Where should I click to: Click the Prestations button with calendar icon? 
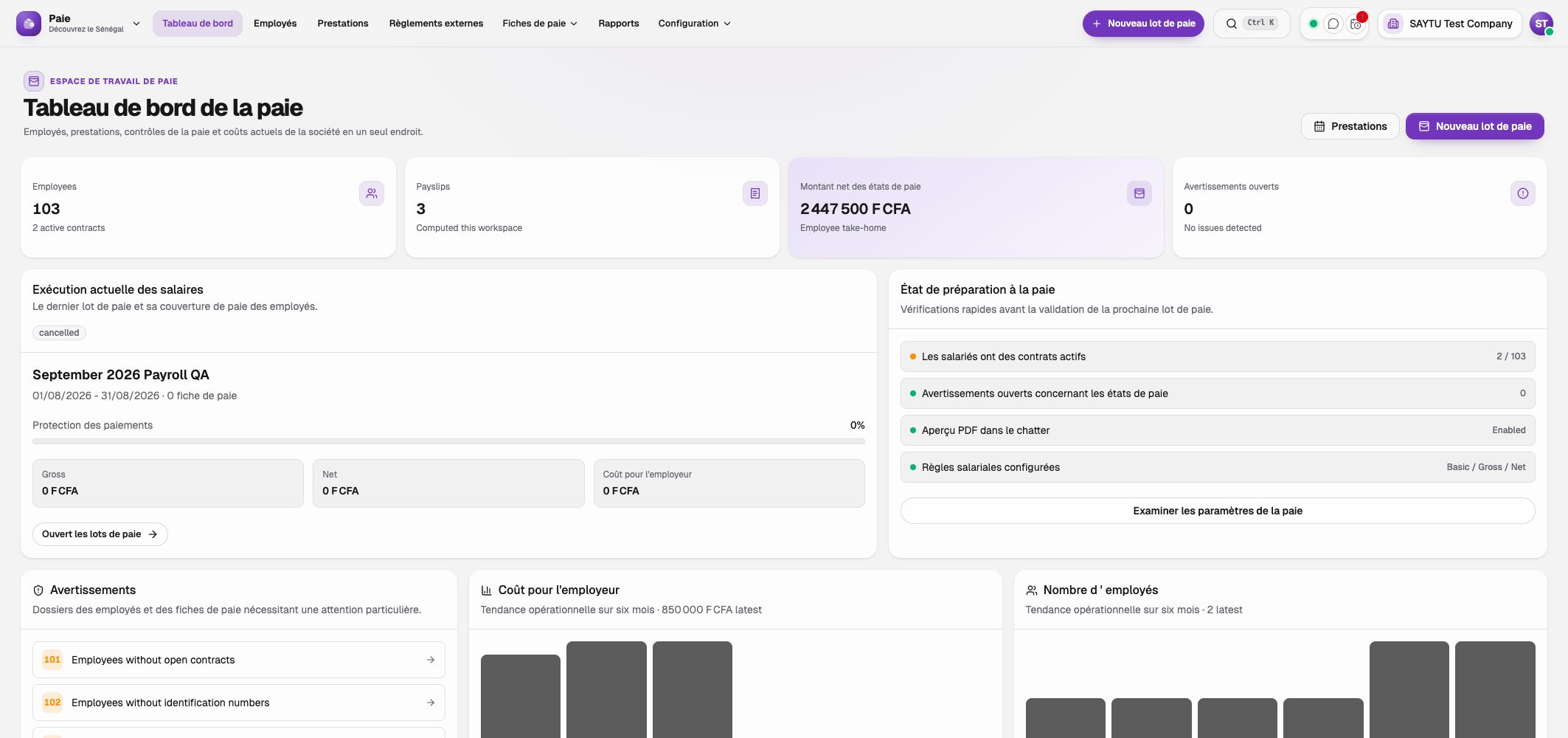coord(1350,126)
